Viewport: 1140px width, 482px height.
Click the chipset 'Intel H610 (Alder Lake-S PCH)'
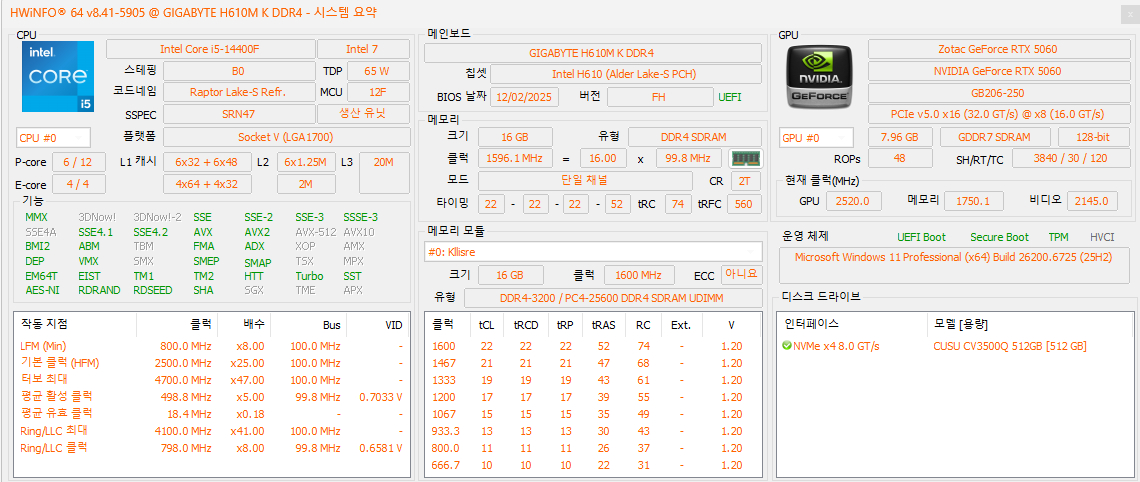626,74
